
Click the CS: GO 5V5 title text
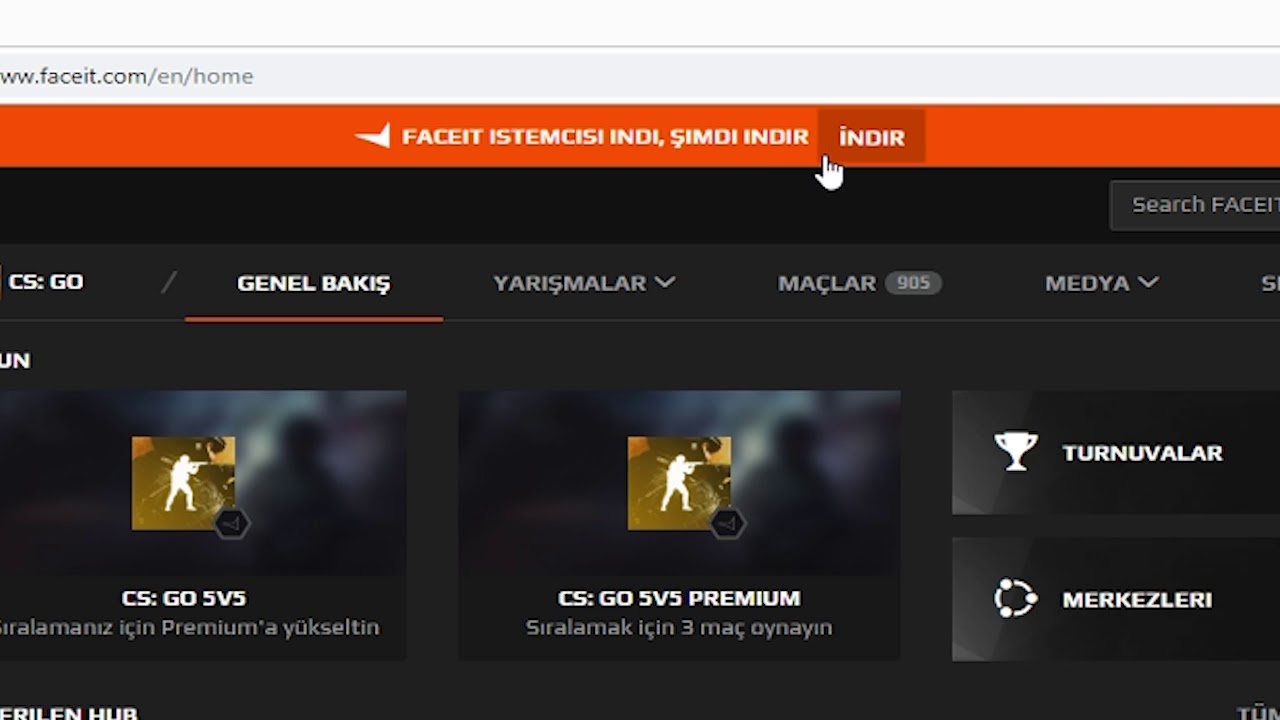point(184,598)
